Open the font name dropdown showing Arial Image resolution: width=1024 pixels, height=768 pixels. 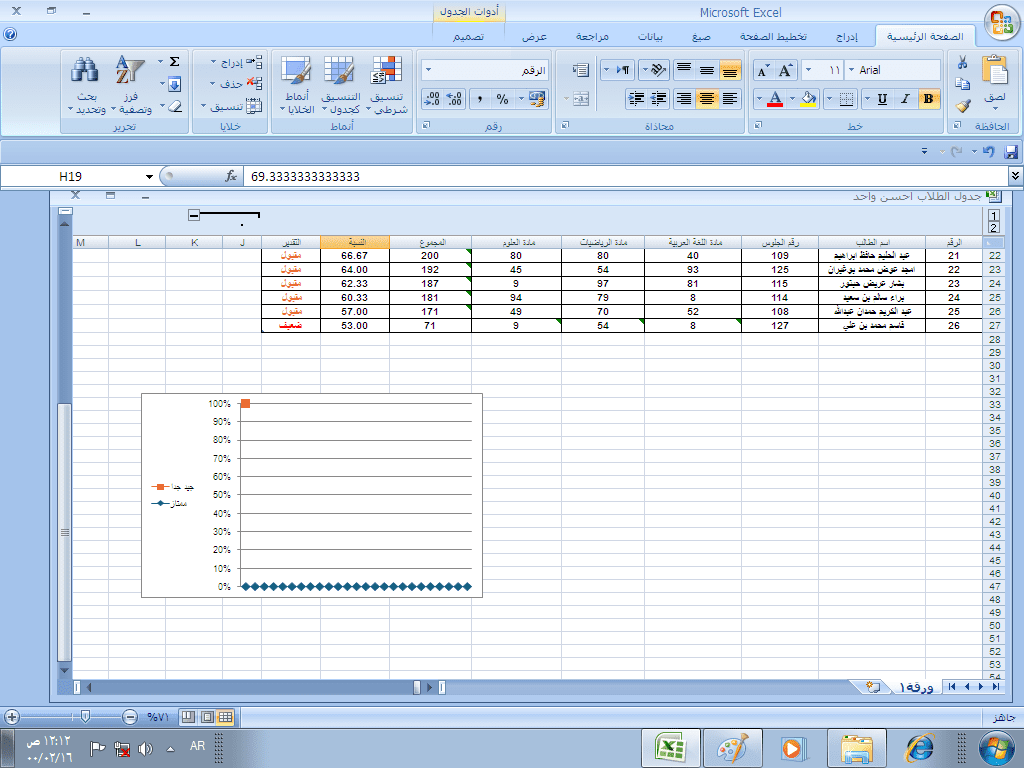[850, 70]
